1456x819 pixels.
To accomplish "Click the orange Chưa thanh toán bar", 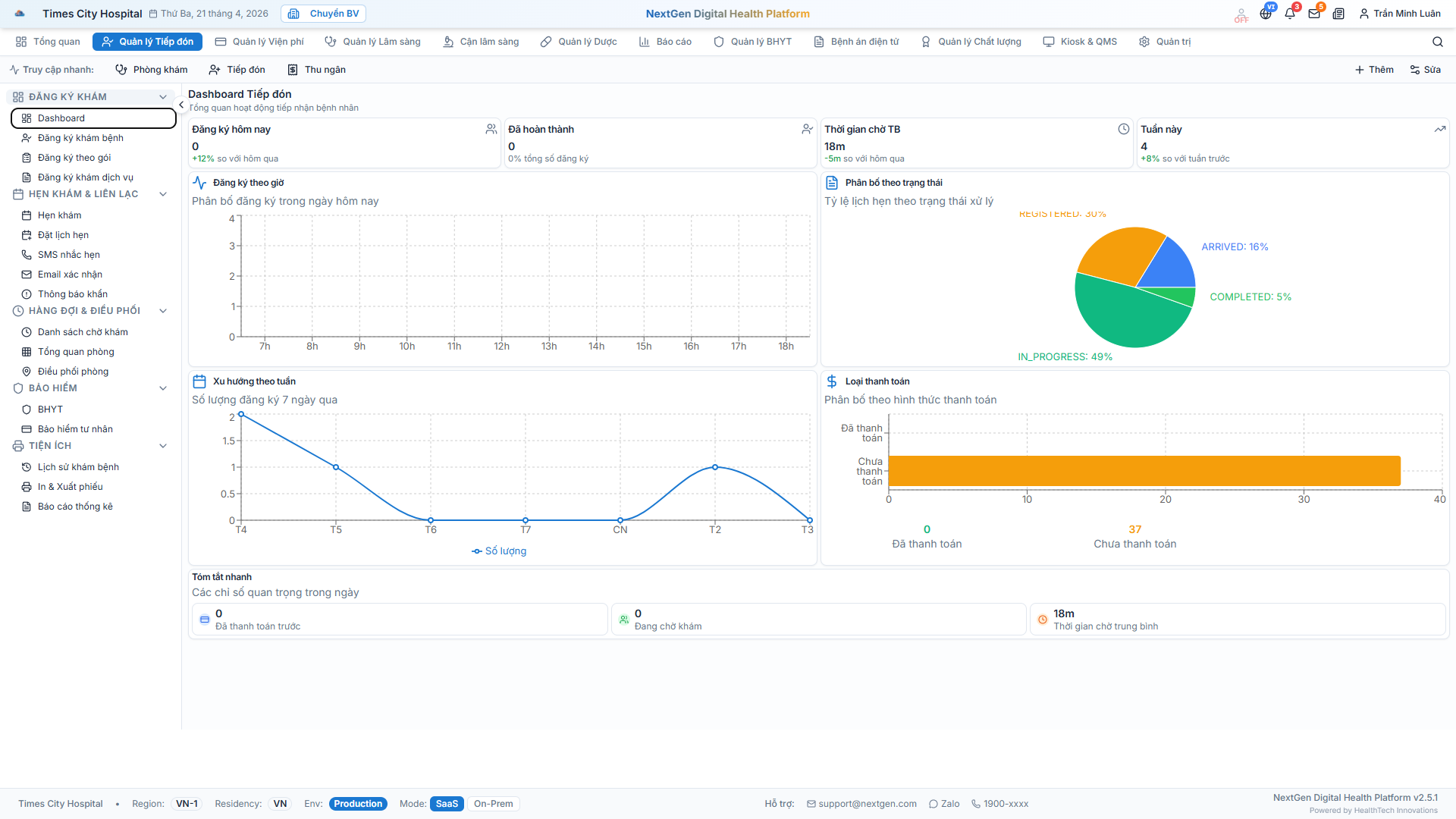I will [x=1144, y=471].
